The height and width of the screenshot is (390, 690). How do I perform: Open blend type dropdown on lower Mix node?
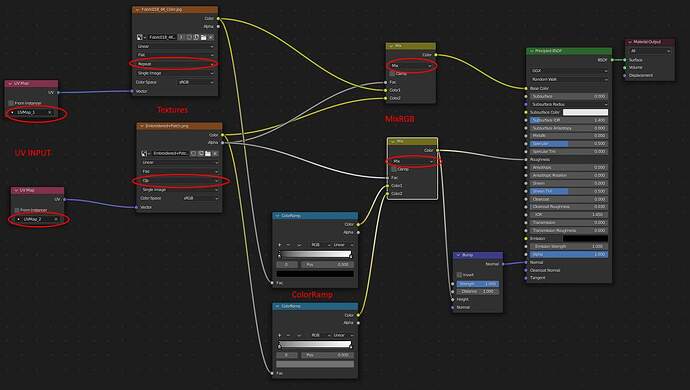pos(413,162)
